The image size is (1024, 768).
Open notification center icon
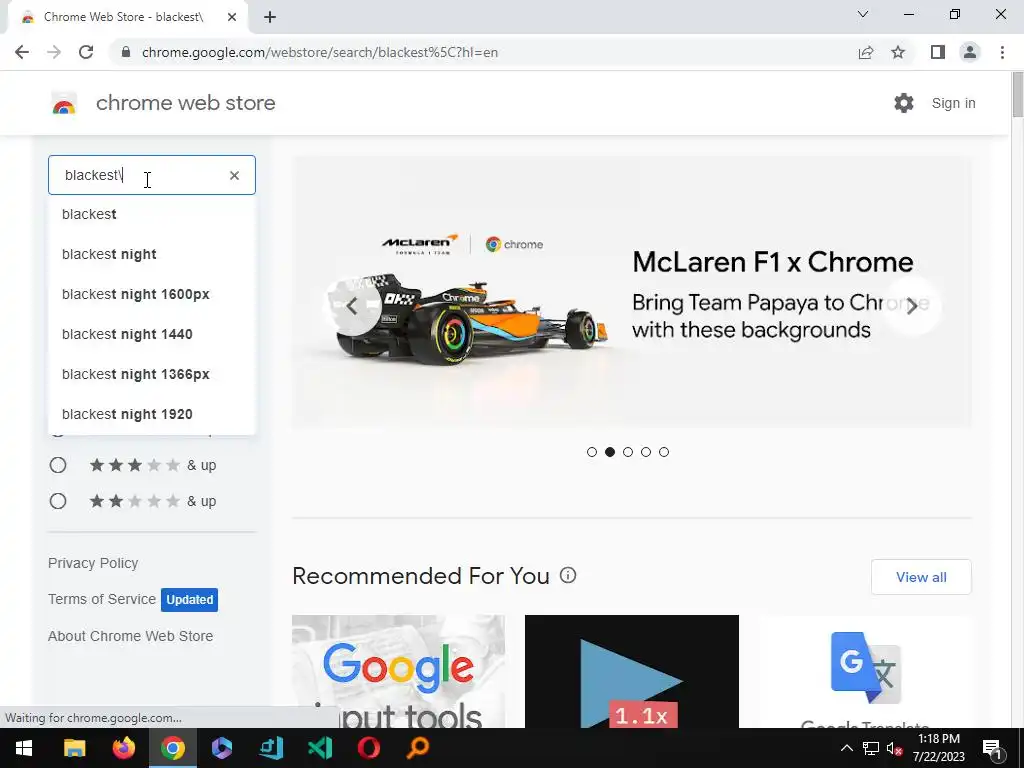[x=993, y=748]
